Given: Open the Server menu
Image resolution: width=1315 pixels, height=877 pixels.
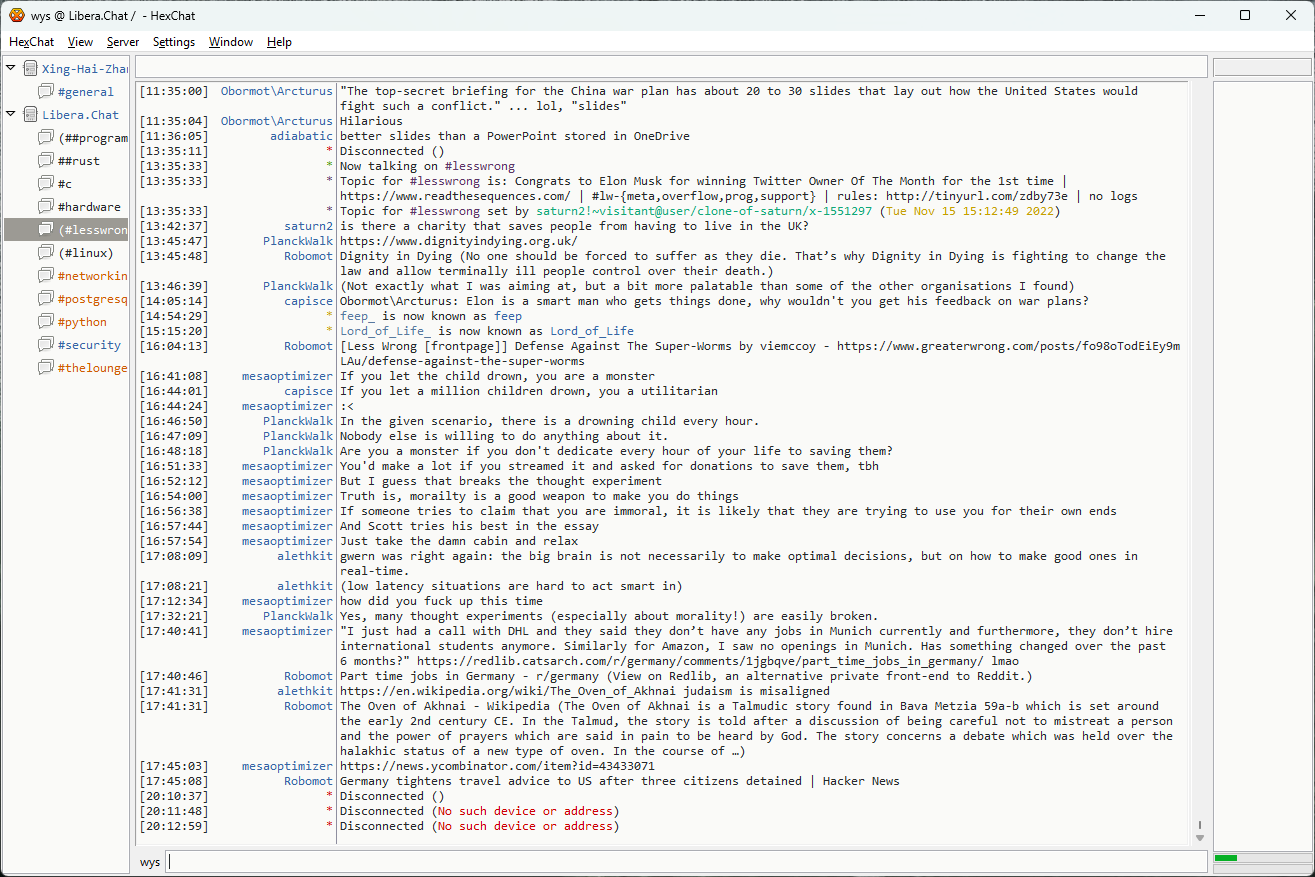Looking at the screenshot, I should coord(123,42).
